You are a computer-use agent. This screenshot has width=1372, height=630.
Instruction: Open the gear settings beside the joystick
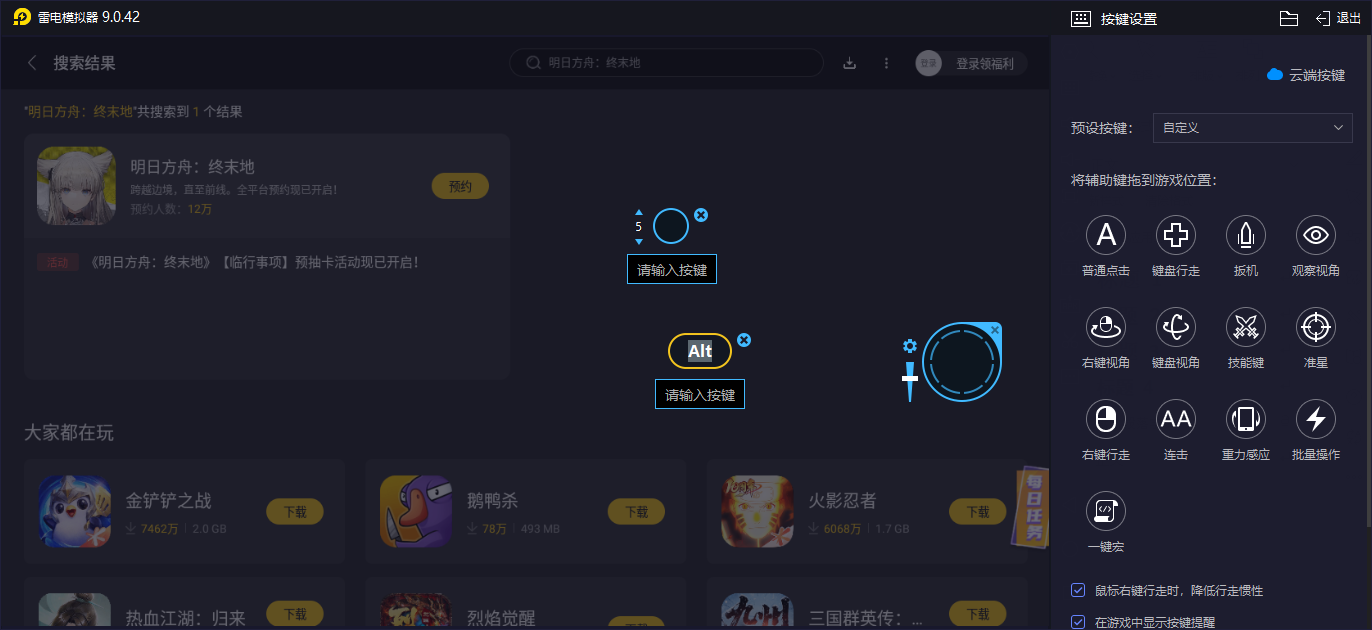(909, 346)
